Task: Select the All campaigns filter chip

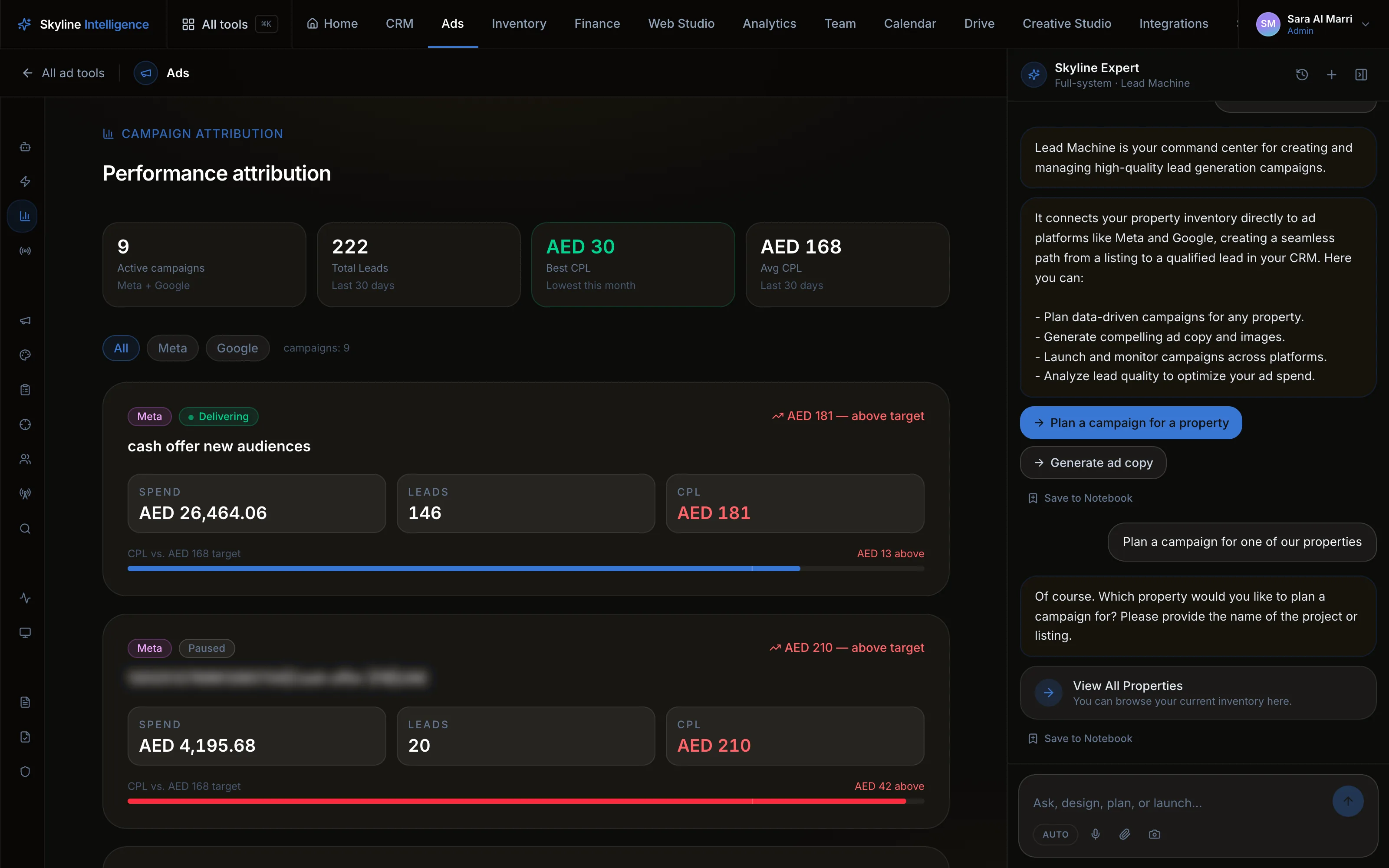Action: tap(121, 348)
